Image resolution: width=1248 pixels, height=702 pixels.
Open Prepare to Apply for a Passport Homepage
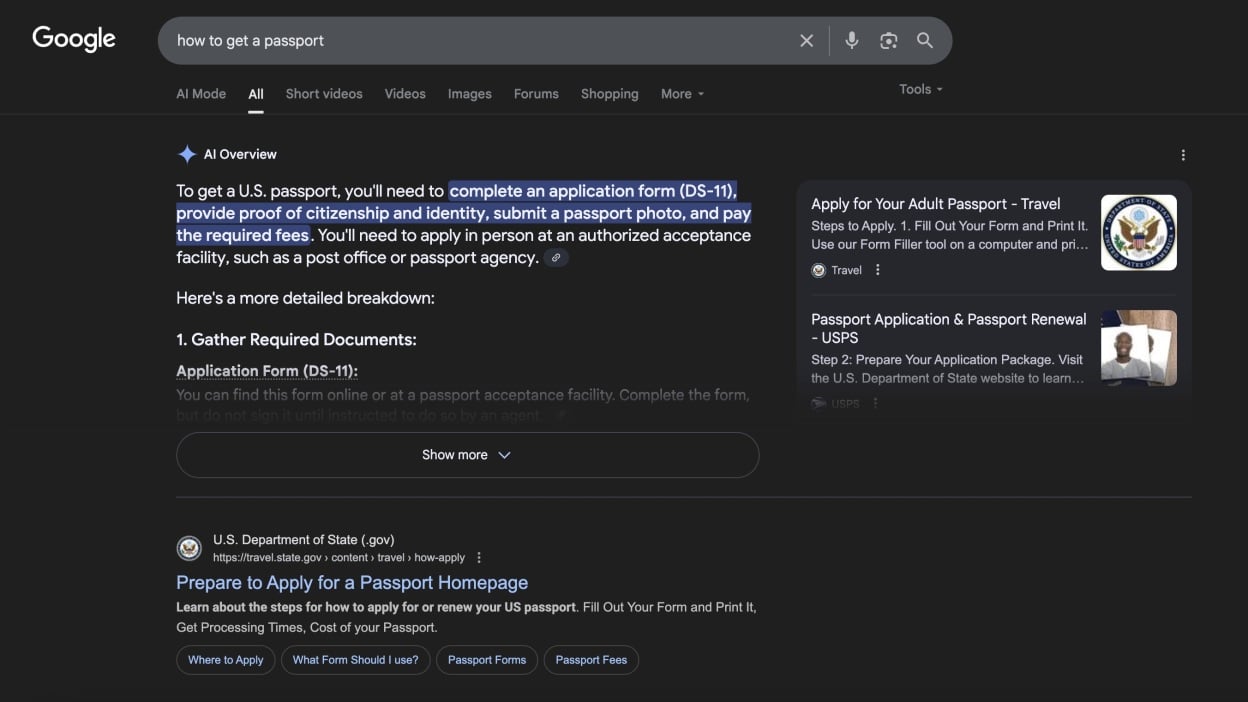pyautogui.click(x=351, y=582)
